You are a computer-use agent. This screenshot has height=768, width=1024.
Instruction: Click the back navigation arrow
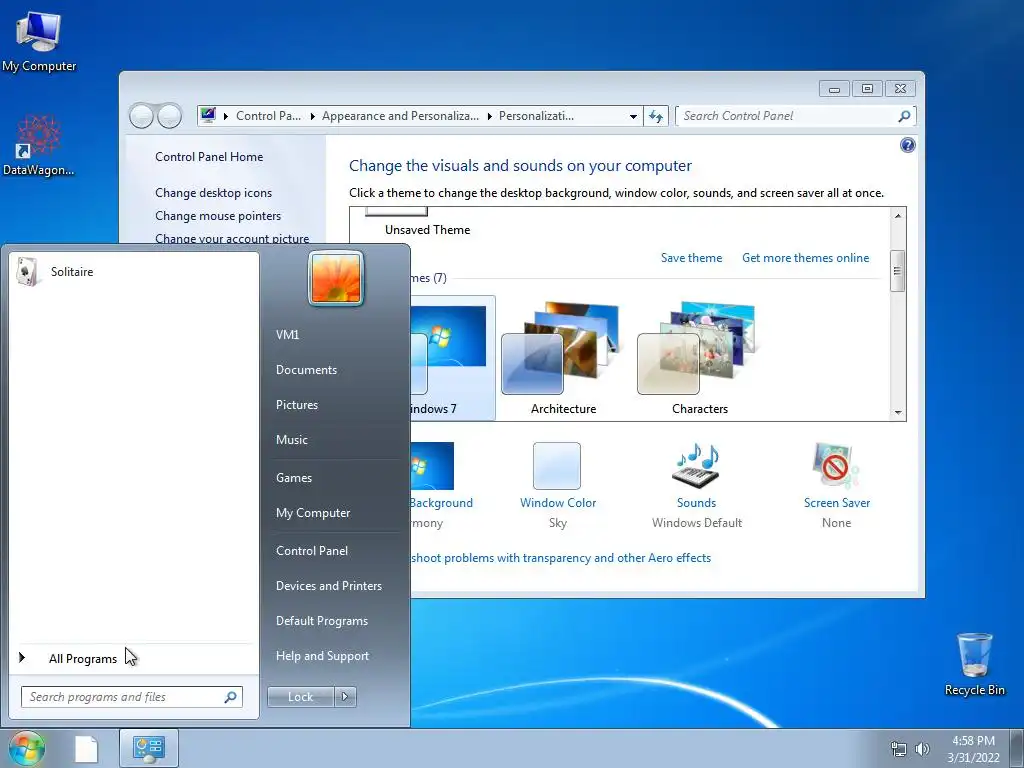coord(141,116)
